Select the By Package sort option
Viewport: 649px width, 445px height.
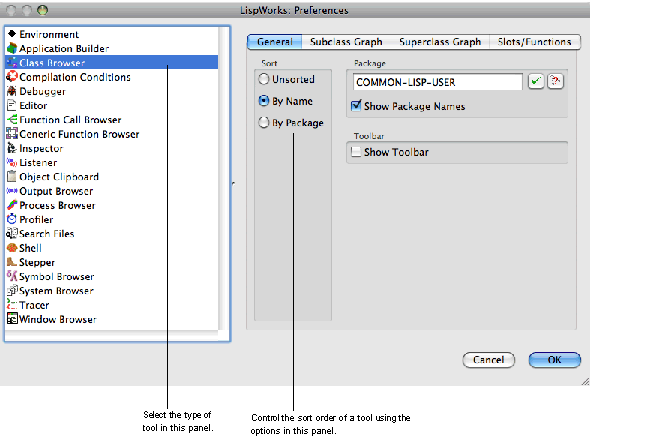[264, 123]
